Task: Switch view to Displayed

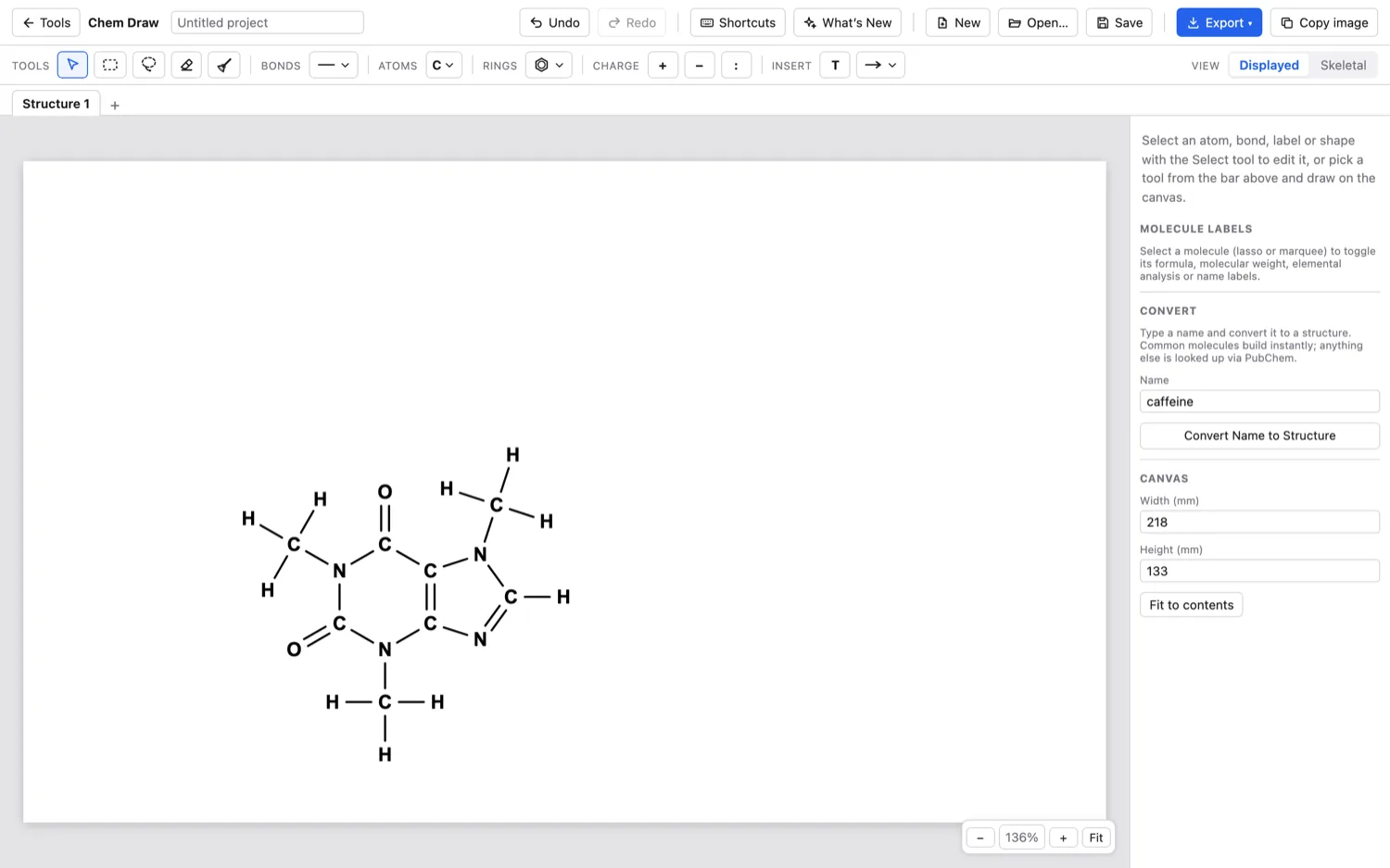Action: pyautogui.click(x=1269, y=65)
